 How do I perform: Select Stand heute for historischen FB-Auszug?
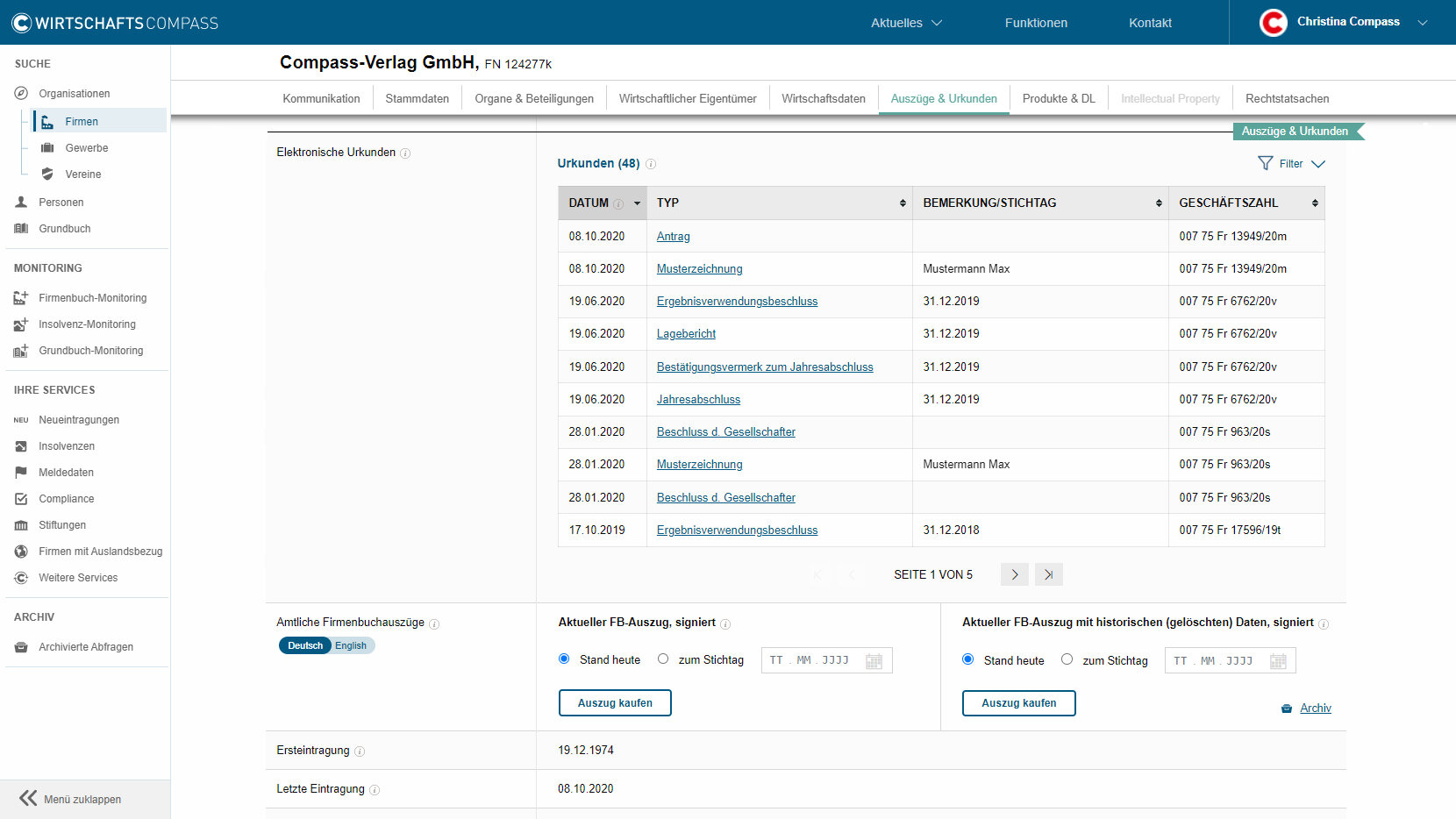click(968, 659)
